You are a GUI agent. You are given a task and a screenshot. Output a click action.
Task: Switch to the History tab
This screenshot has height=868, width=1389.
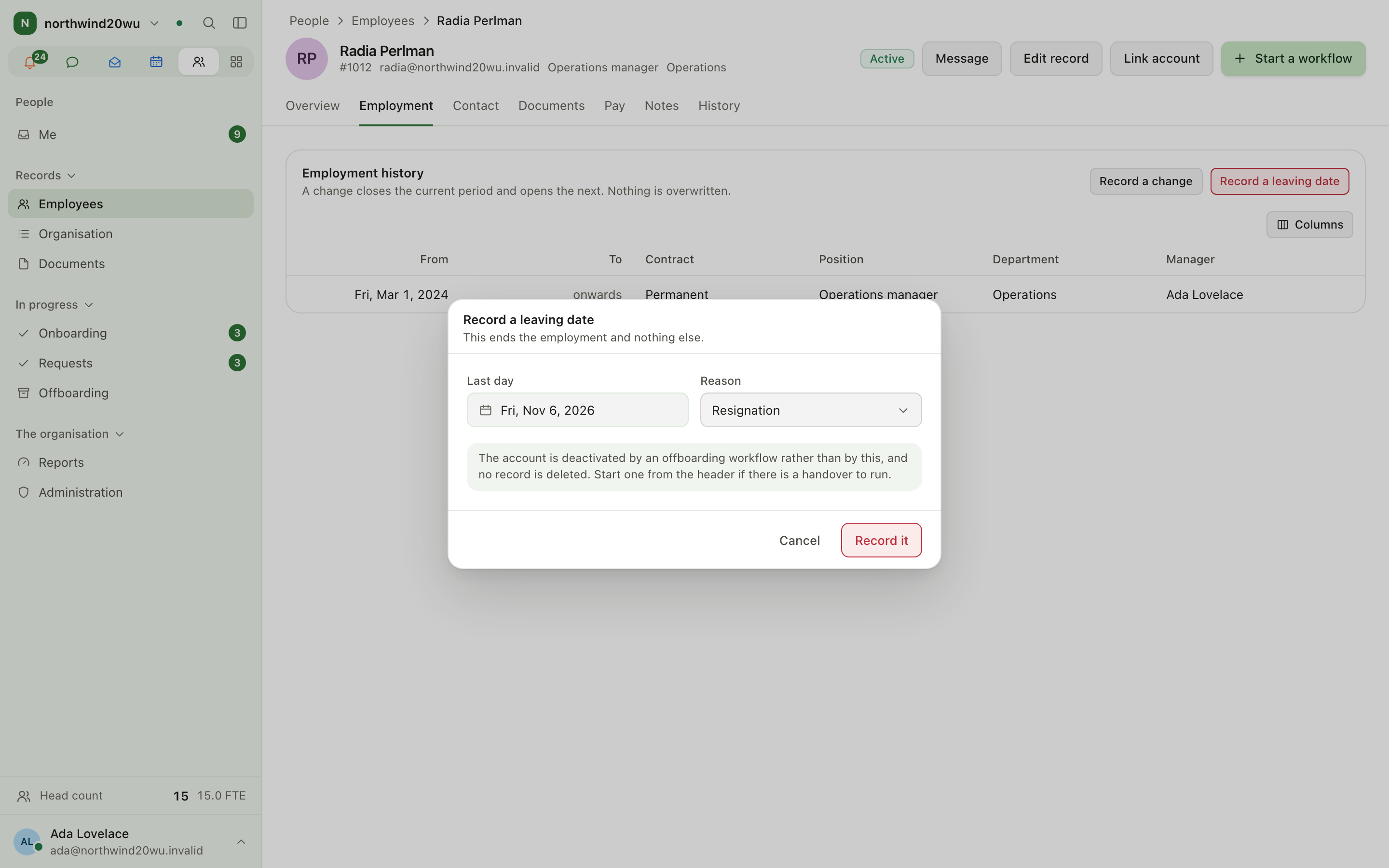pyautogui.click(x=719, y=106)
